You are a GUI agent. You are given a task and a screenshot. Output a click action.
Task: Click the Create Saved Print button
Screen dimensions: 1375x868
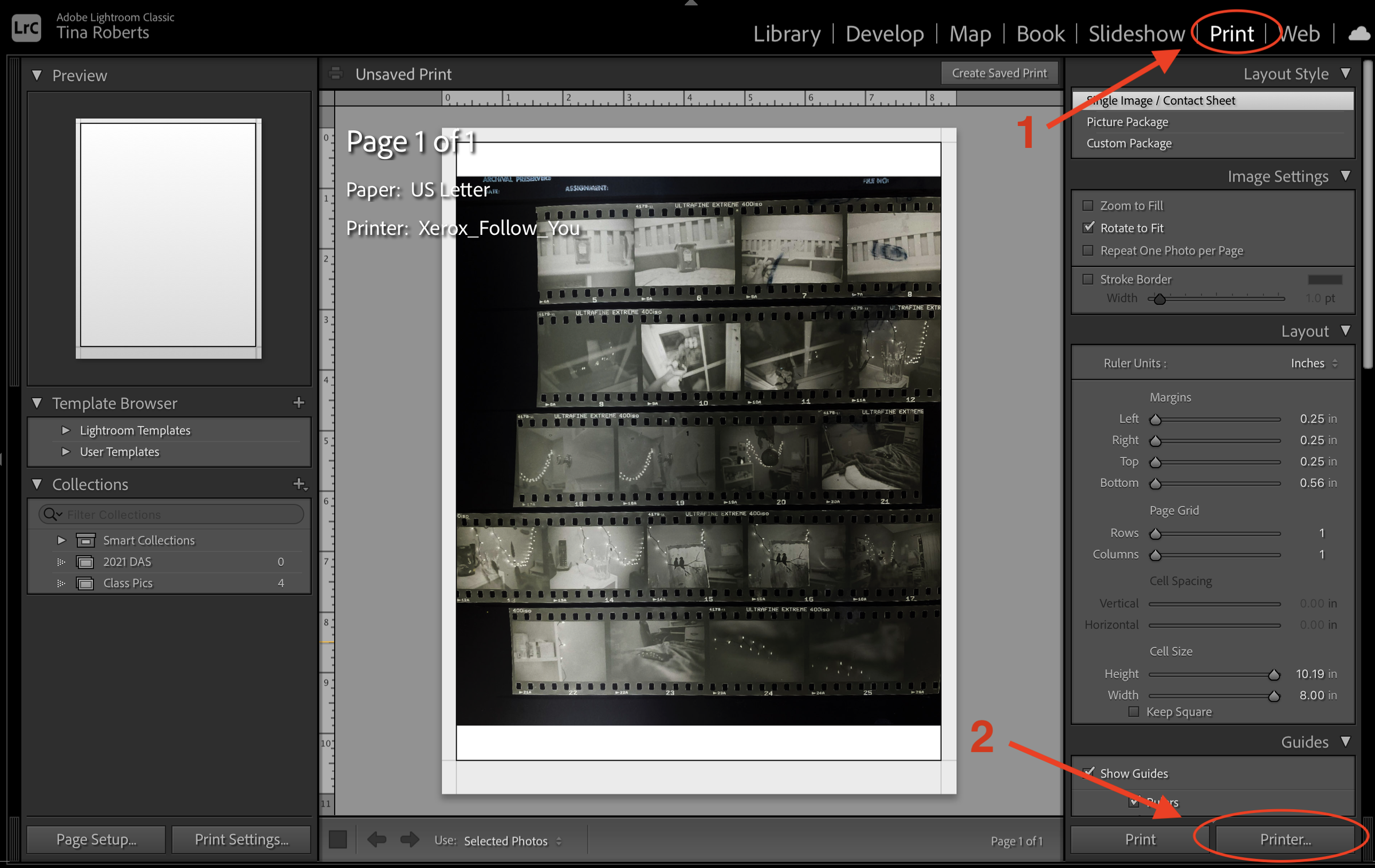(x=999, y=73)
